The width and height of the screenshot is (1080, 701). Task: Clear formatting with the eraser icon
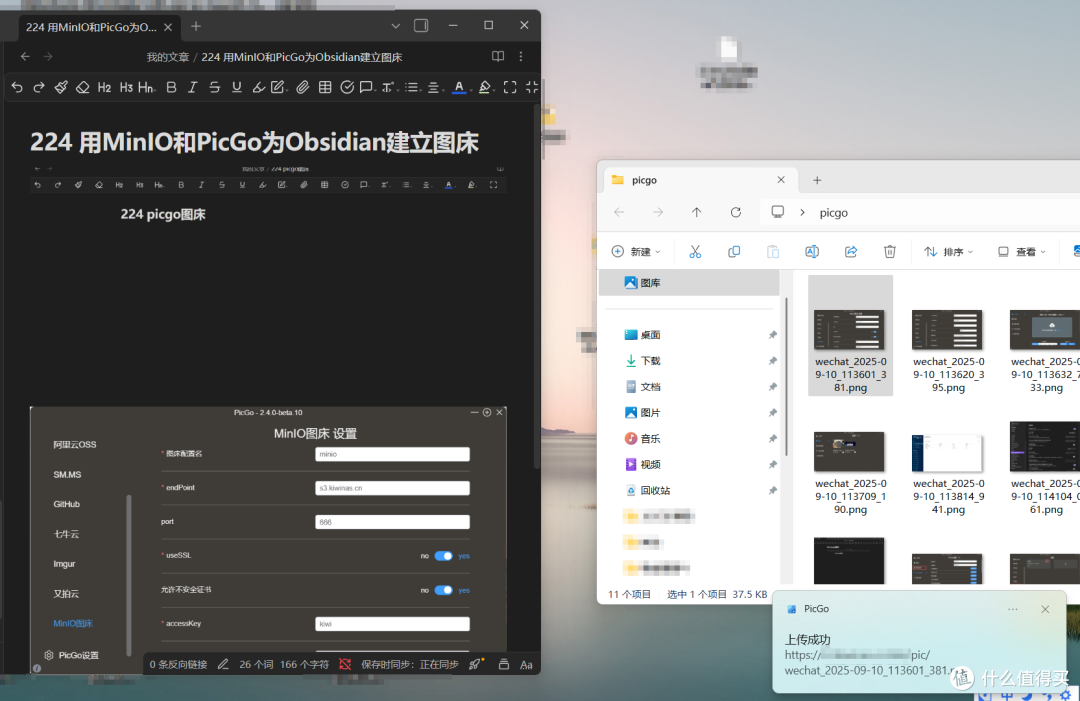click(83, 87)
